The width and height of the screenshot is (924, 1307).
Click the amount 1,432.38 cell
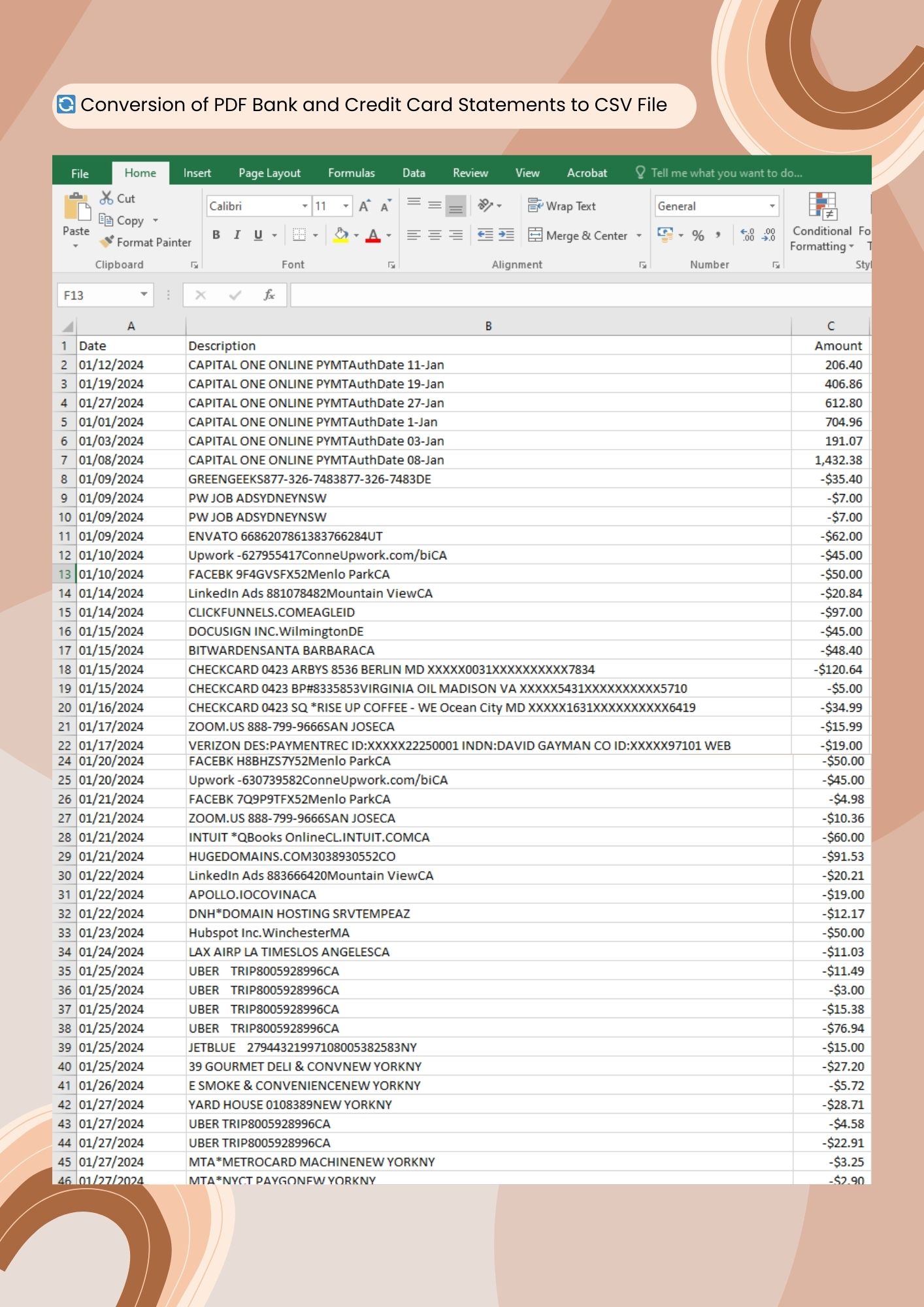click(831, 460)
